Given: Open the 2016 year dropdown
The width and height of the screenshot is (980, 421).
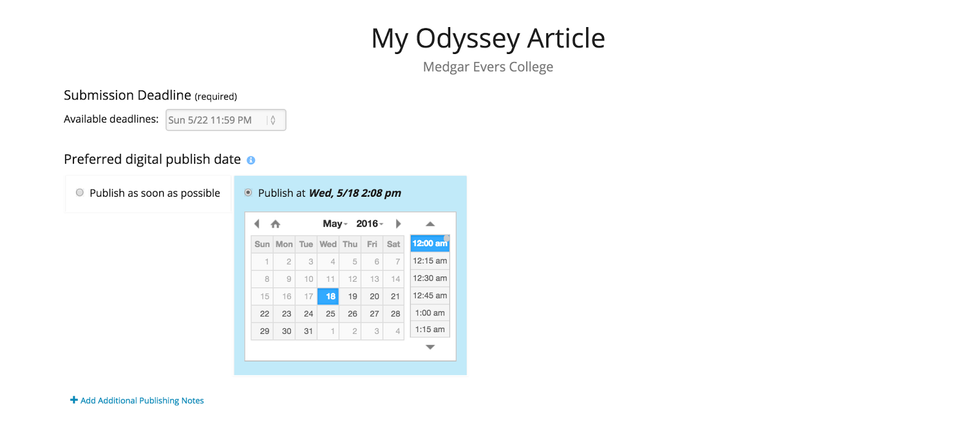Looking at the screenshot, I should (x=369, y=224).
